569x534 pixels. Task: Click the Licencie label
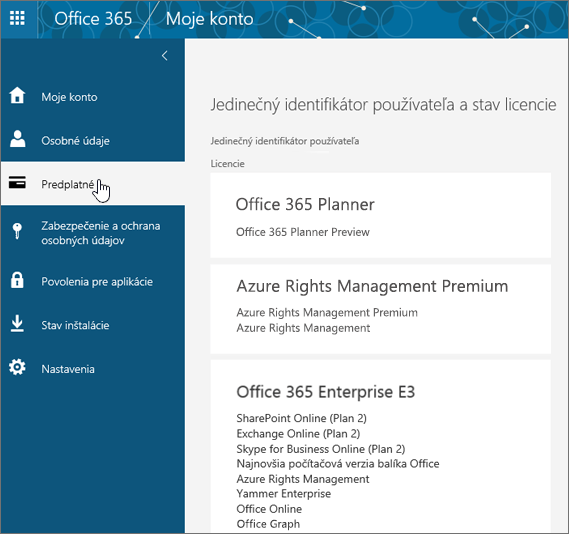click(228, 164)
